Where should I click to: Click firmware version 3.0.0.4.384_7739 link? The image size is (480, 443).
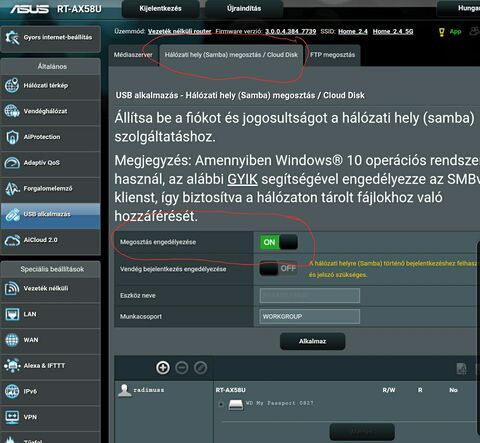pyautogui.click(x=290, y=32)
